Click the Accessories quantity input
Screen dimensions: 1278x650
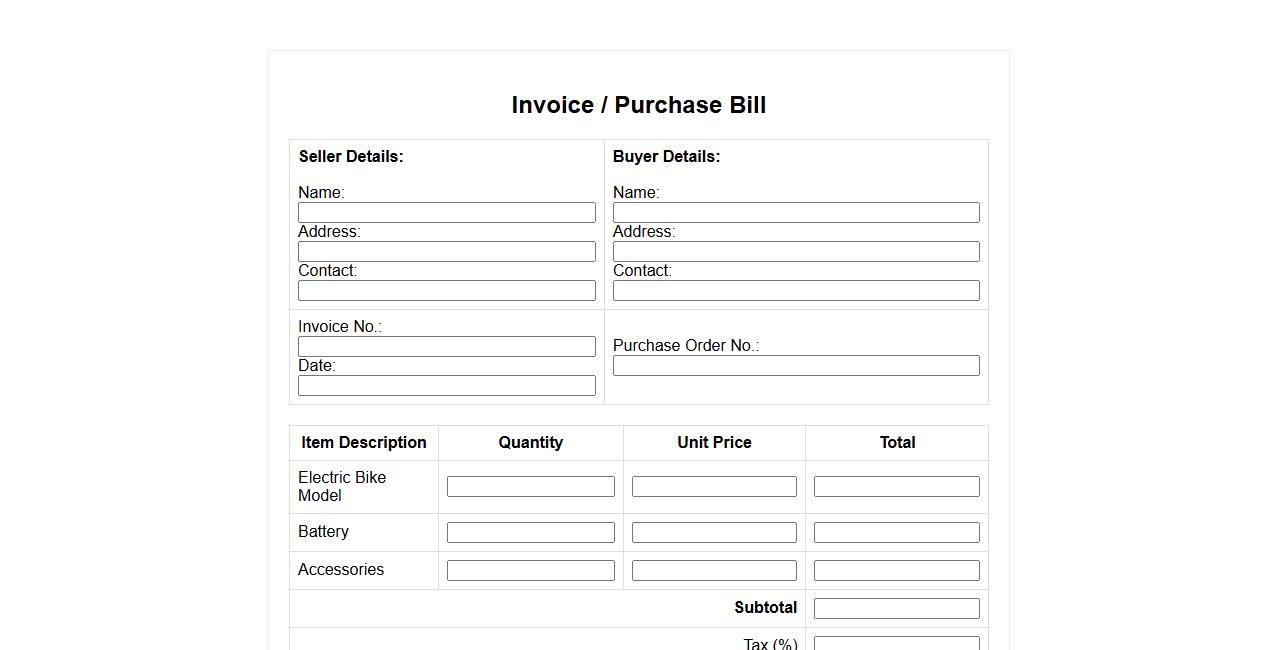[530, 570]
